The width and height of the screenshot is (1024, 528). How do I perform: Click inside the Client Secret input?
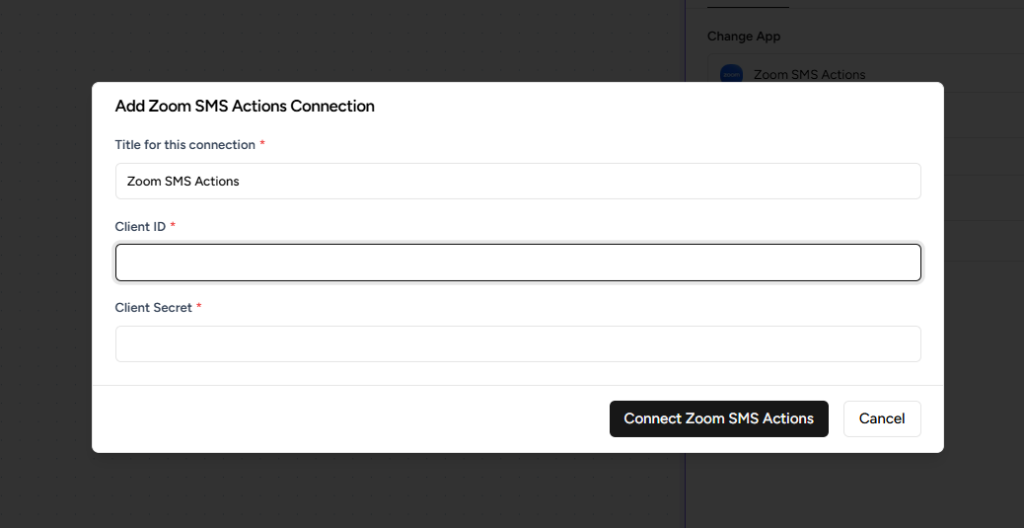pyautogui.click(x=518, y=344)
